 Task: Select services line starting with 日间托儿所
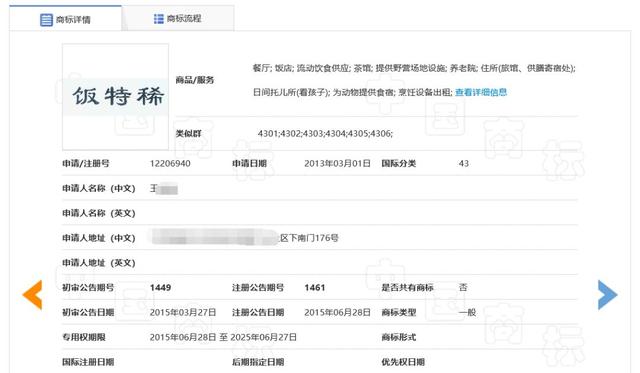(353, 92)
